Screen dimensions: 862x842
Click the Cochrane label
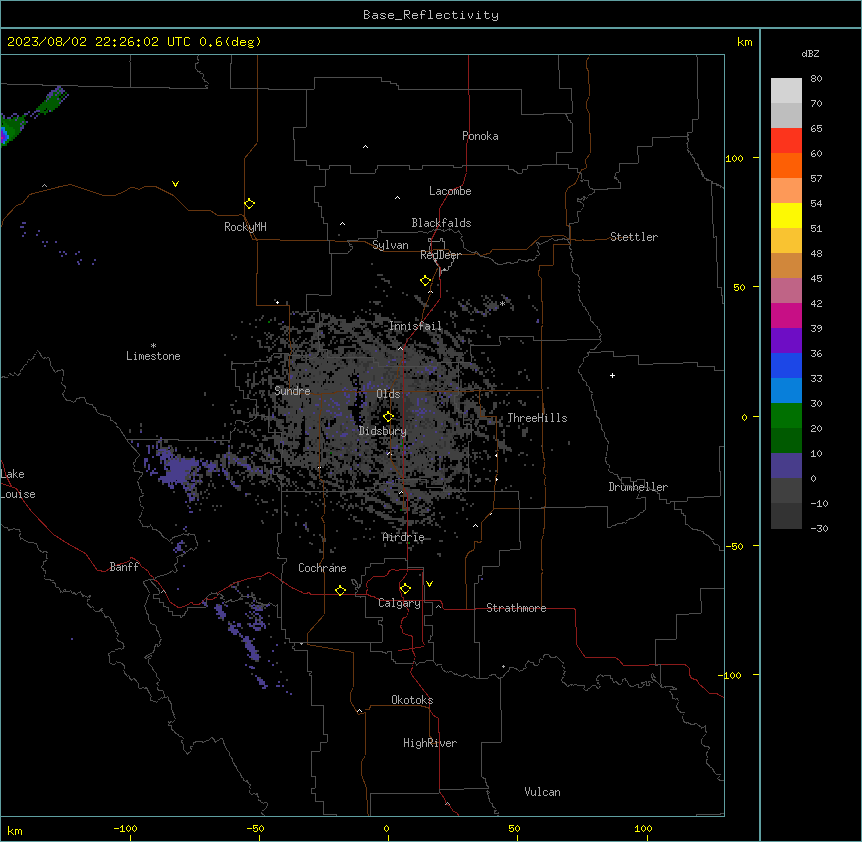(322, 568)
